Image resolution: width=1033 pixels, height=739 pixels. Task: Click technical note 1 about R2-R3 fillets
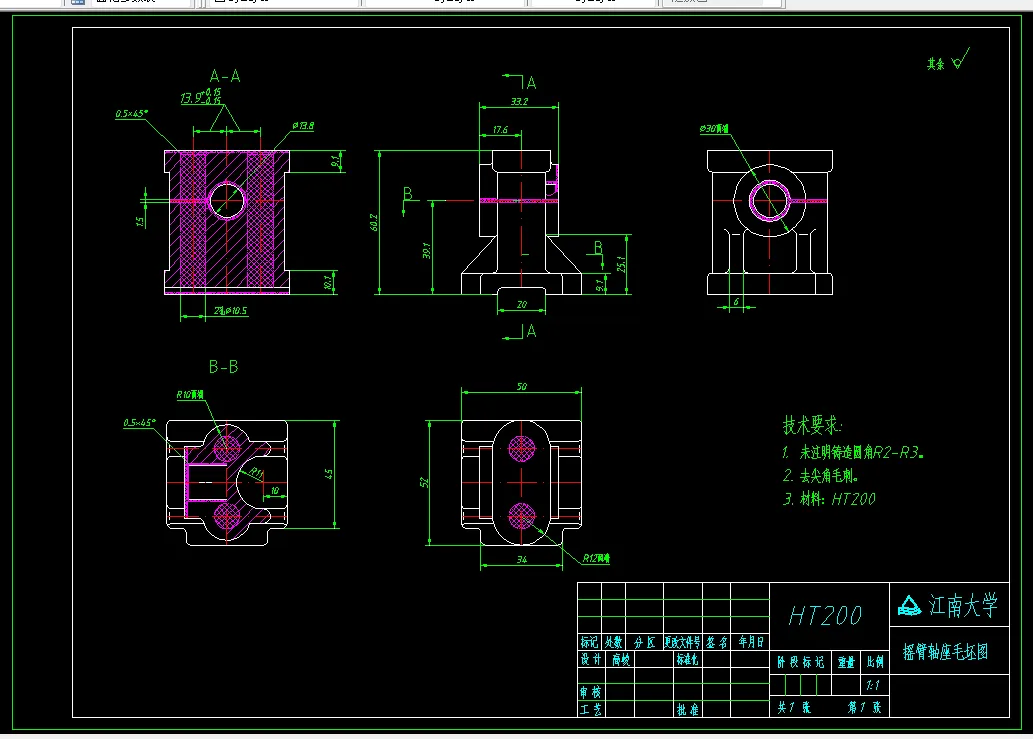[852, 452]
